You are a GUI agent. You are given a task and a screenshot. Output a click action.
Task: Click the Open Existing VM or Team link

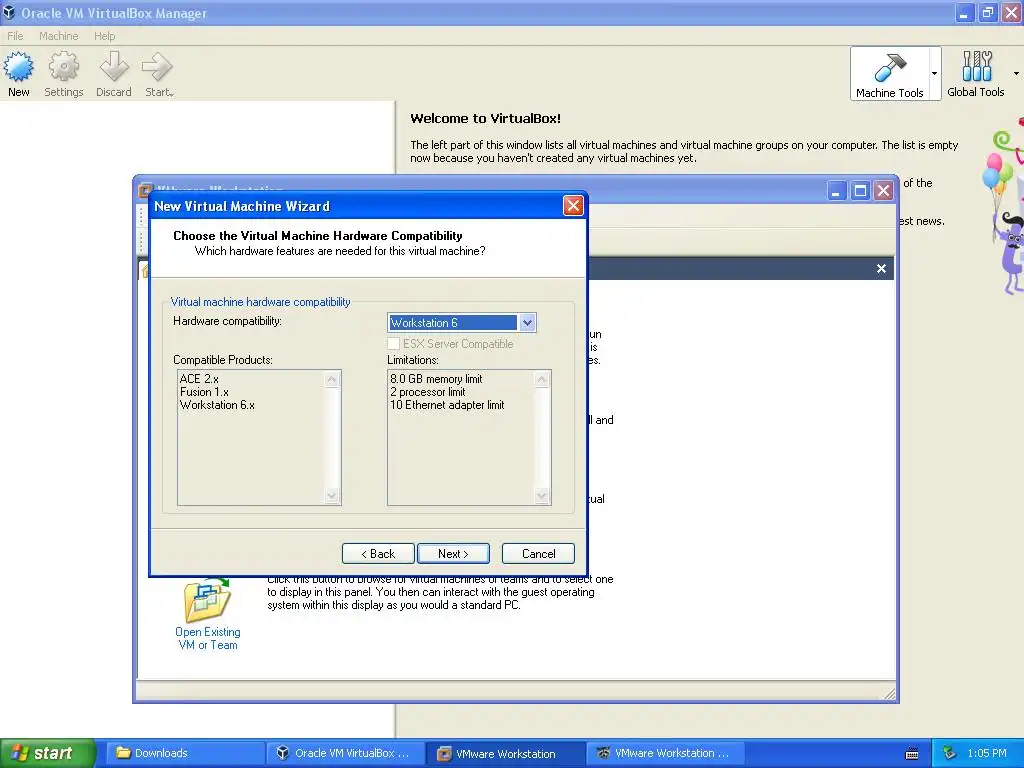coord(208,638)
